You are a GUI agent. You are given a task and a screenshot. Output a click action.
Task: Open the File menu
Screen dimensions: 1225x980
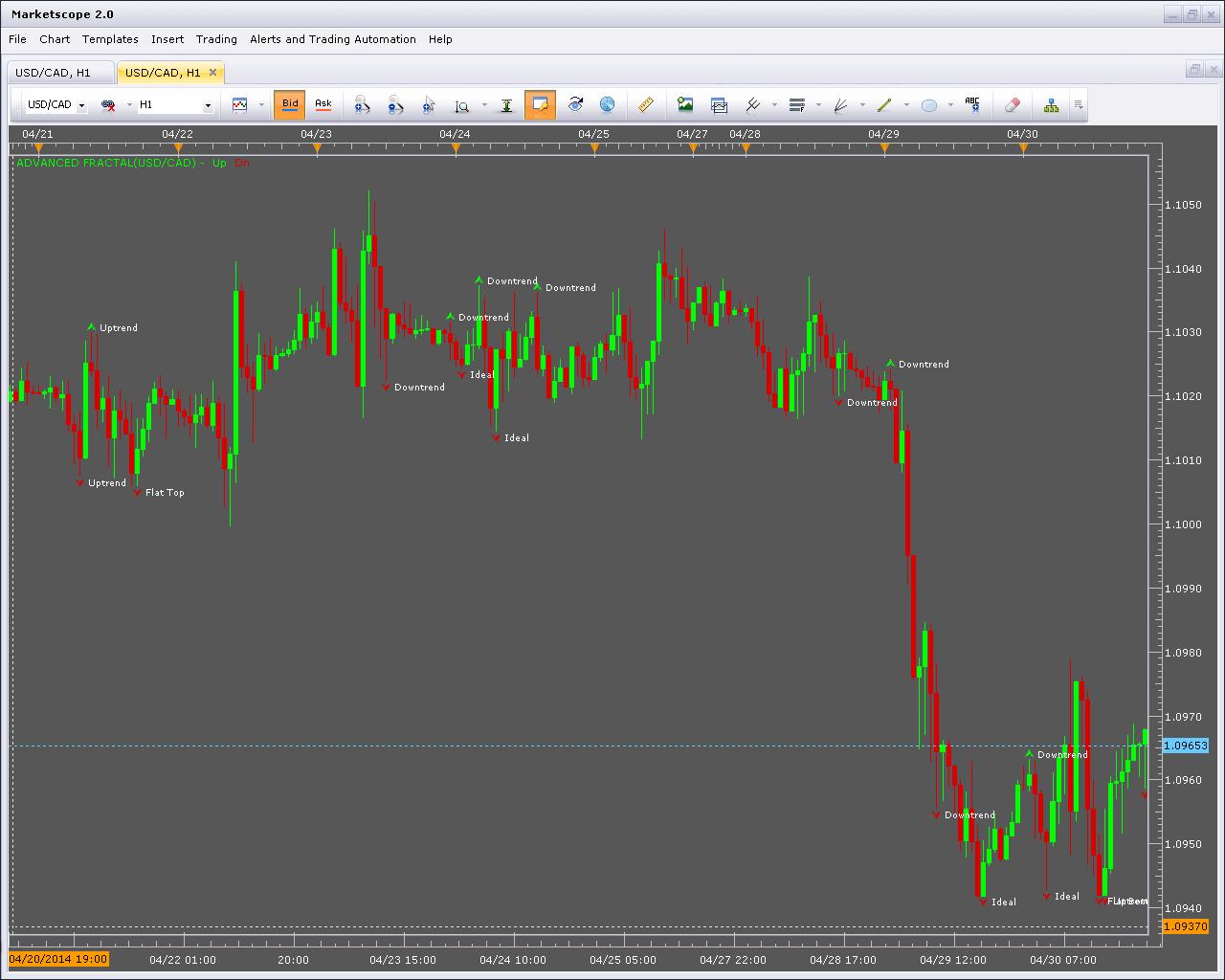17,39
